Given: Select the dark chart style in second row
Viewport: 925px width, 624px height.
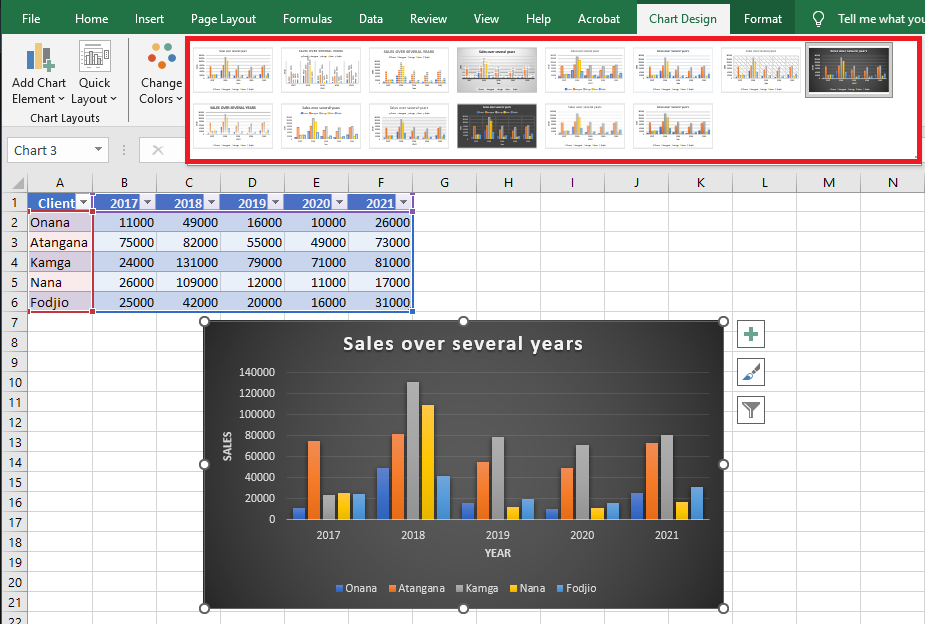Looking at the screenshot, I should point(497,126).
